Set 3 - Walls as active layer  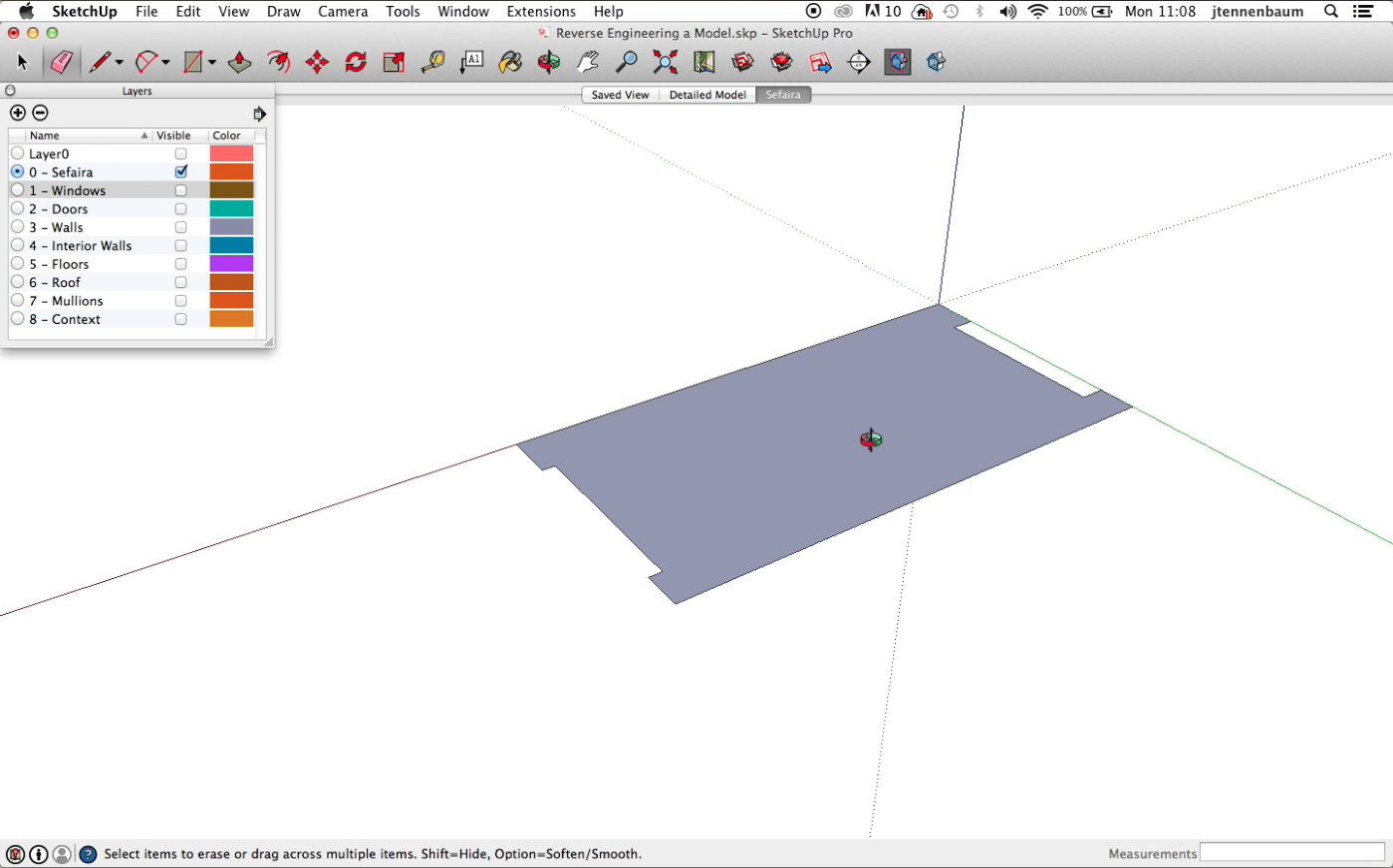pos(17,227)
